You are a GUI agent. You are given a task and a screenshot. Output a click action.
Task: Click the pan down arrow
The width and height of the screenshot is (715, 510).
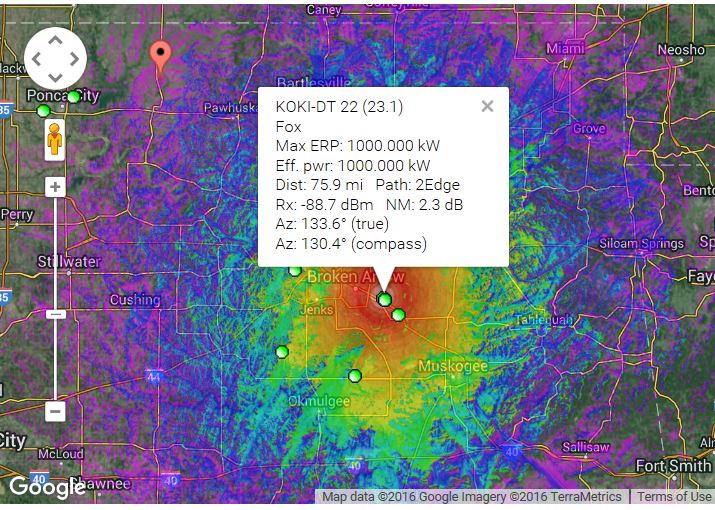point(54,76)
